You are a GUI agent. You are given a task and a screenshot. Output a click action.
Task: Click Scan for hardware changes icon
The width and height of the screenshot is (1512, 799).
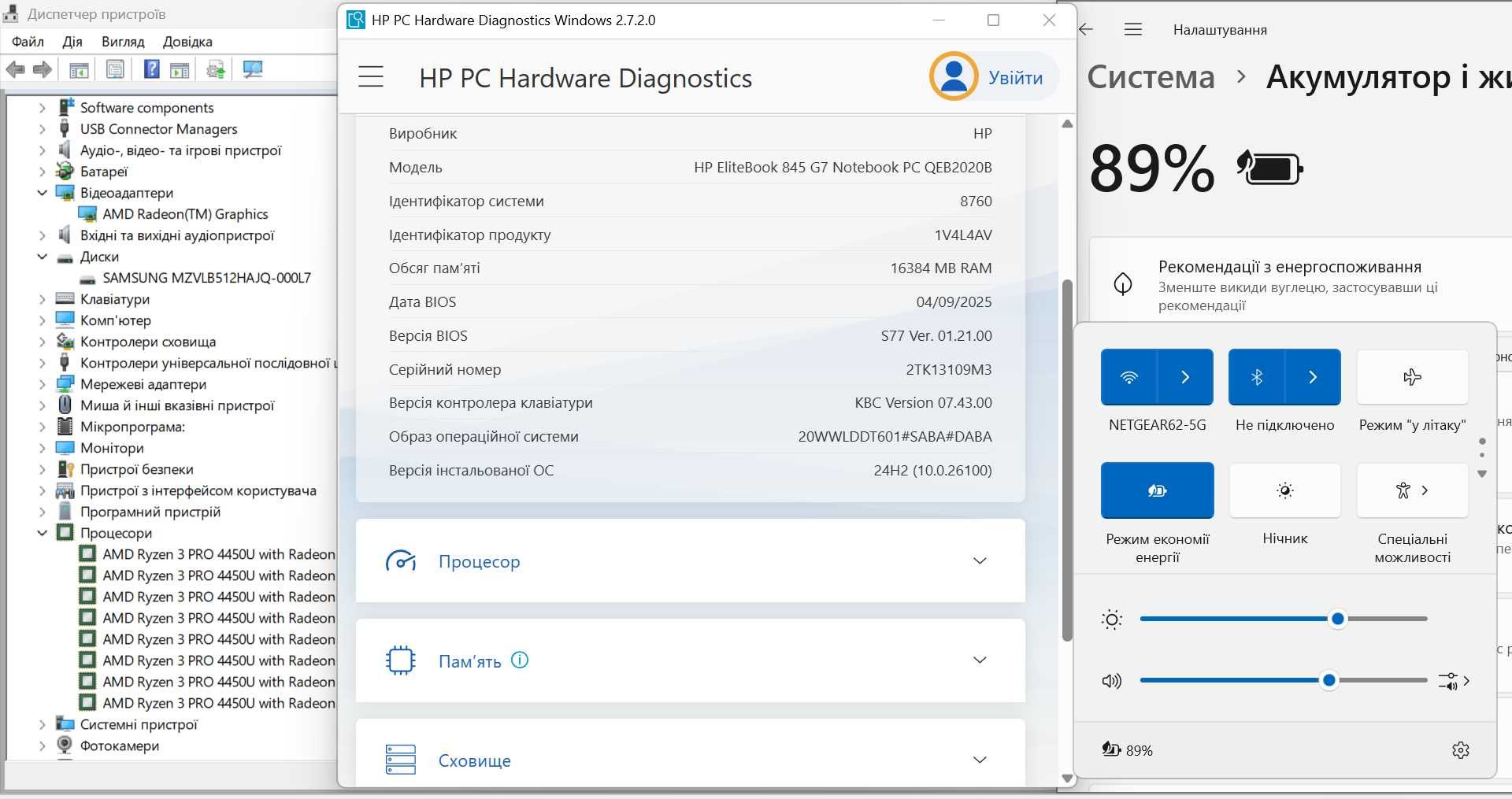point(253,69)
